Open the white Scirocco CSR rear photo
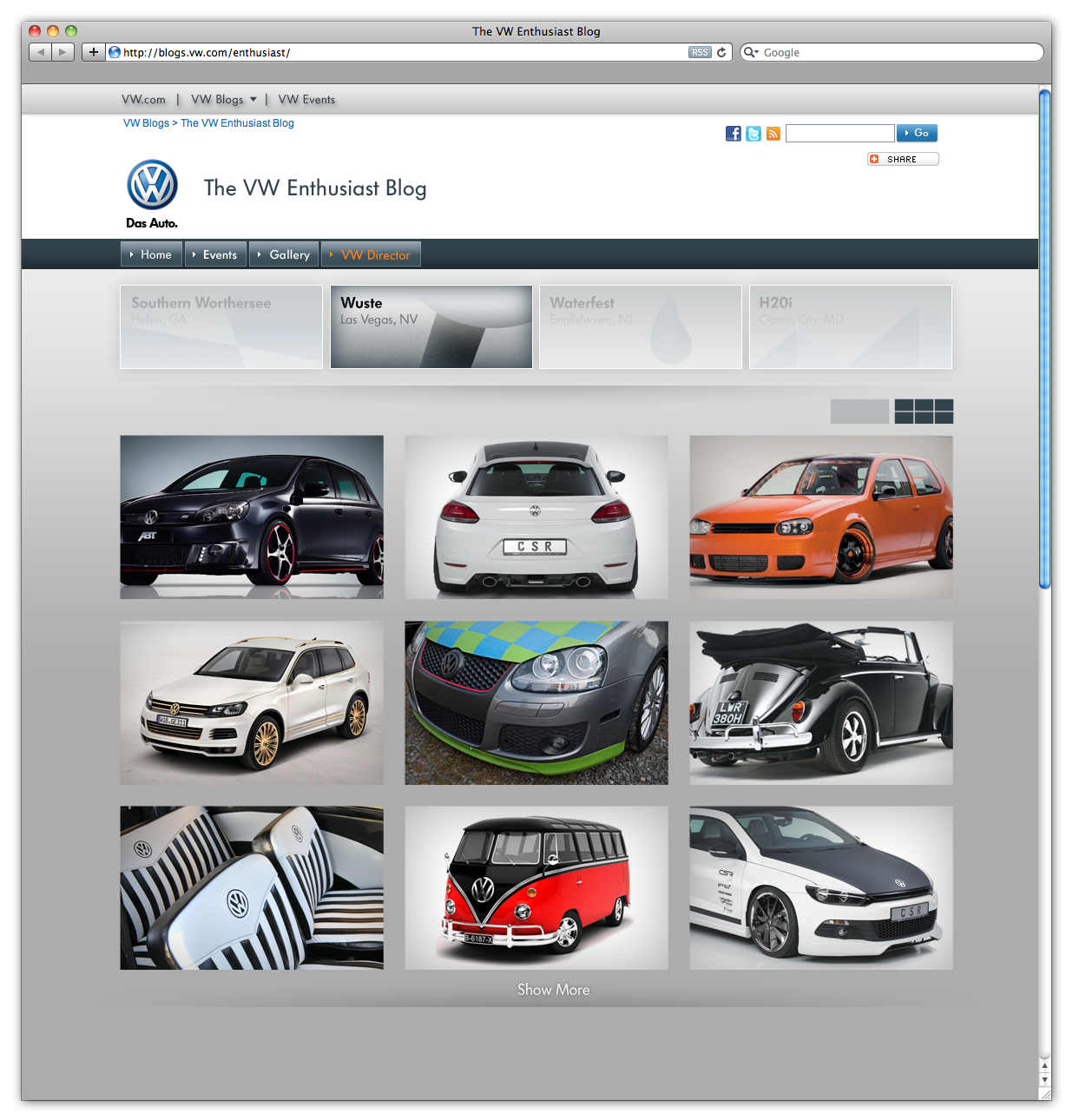 [536, 517]
